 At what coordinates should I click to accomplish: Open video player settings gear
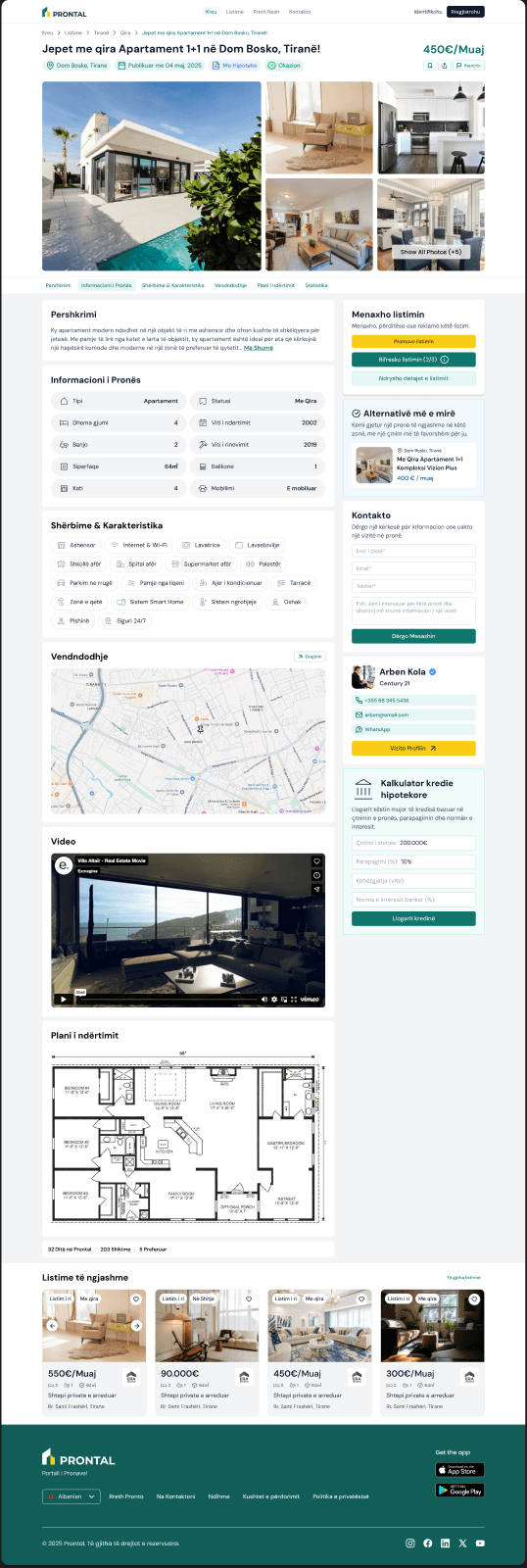tap(274, 1000)
